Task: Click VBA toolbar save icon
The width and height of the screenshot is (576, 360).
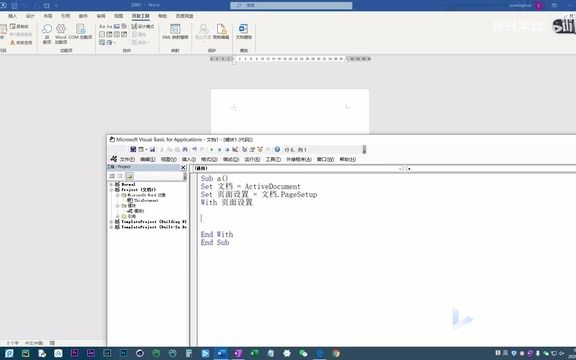Action: (x=152, y=150)
